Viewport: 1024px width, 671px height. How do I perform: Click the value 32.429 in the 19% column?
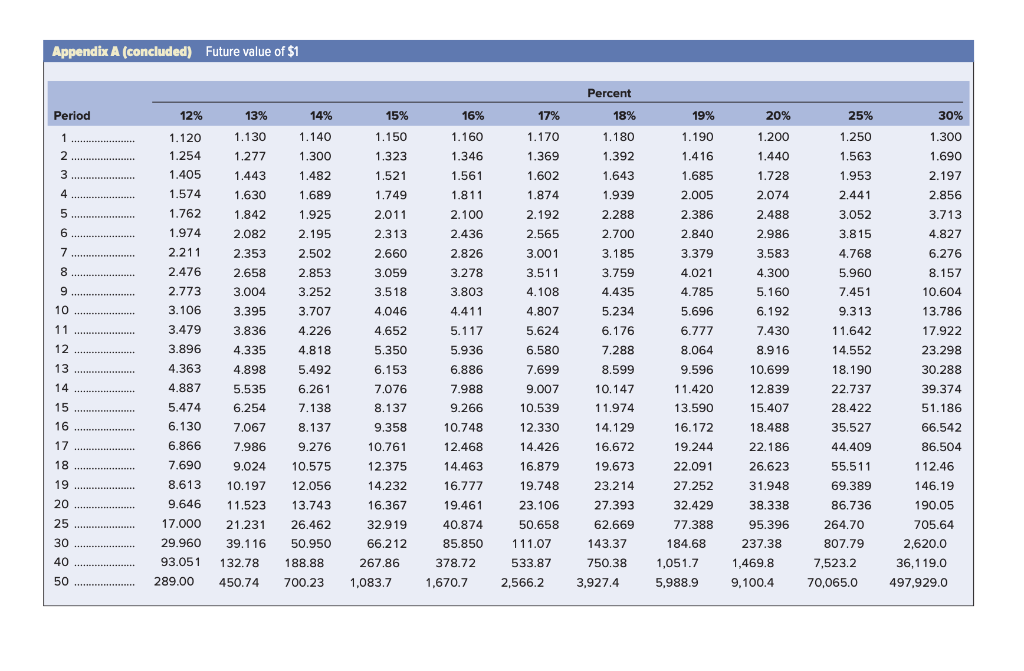[694, 506]
